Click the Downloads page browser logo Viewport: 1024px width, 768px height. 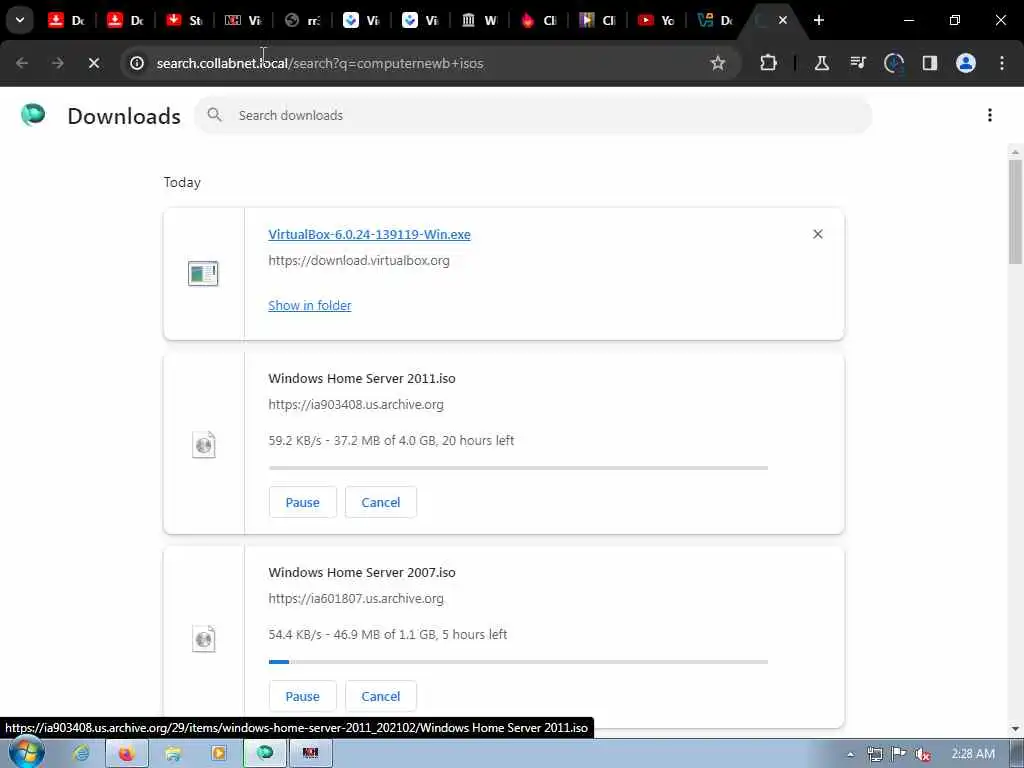point(33,115)
